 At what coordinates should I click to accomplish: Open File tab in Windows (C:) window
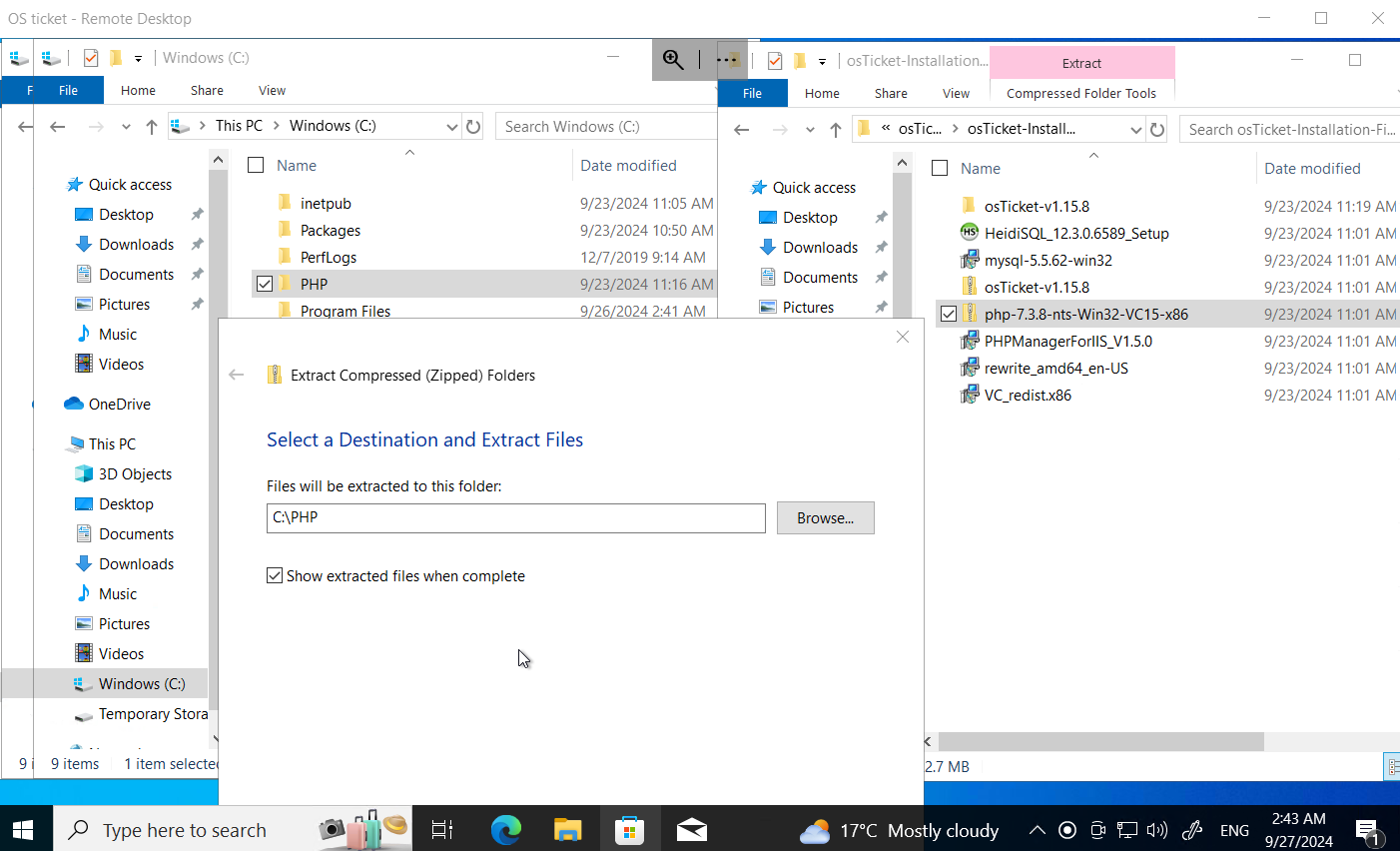(68, 90)
